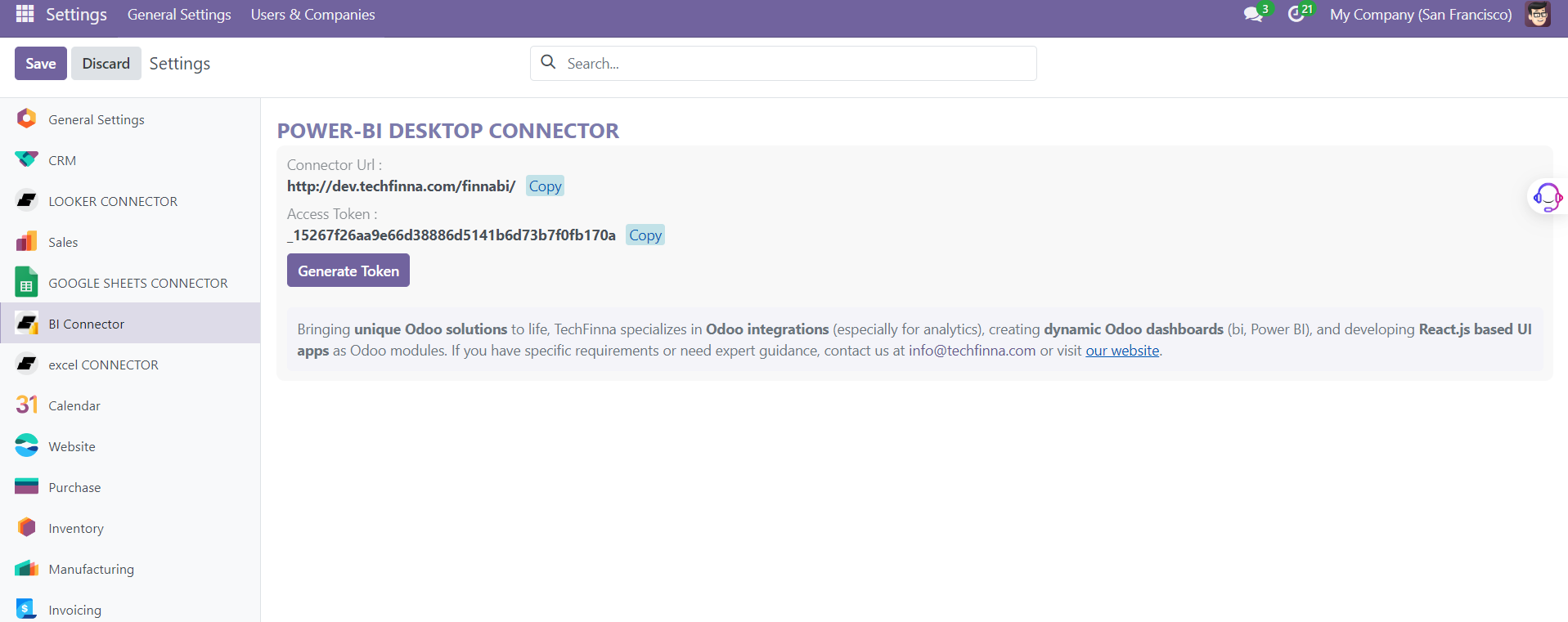1568x622 pixels.
Task: Focus the Search settings field
Action: tap(784, 64)
